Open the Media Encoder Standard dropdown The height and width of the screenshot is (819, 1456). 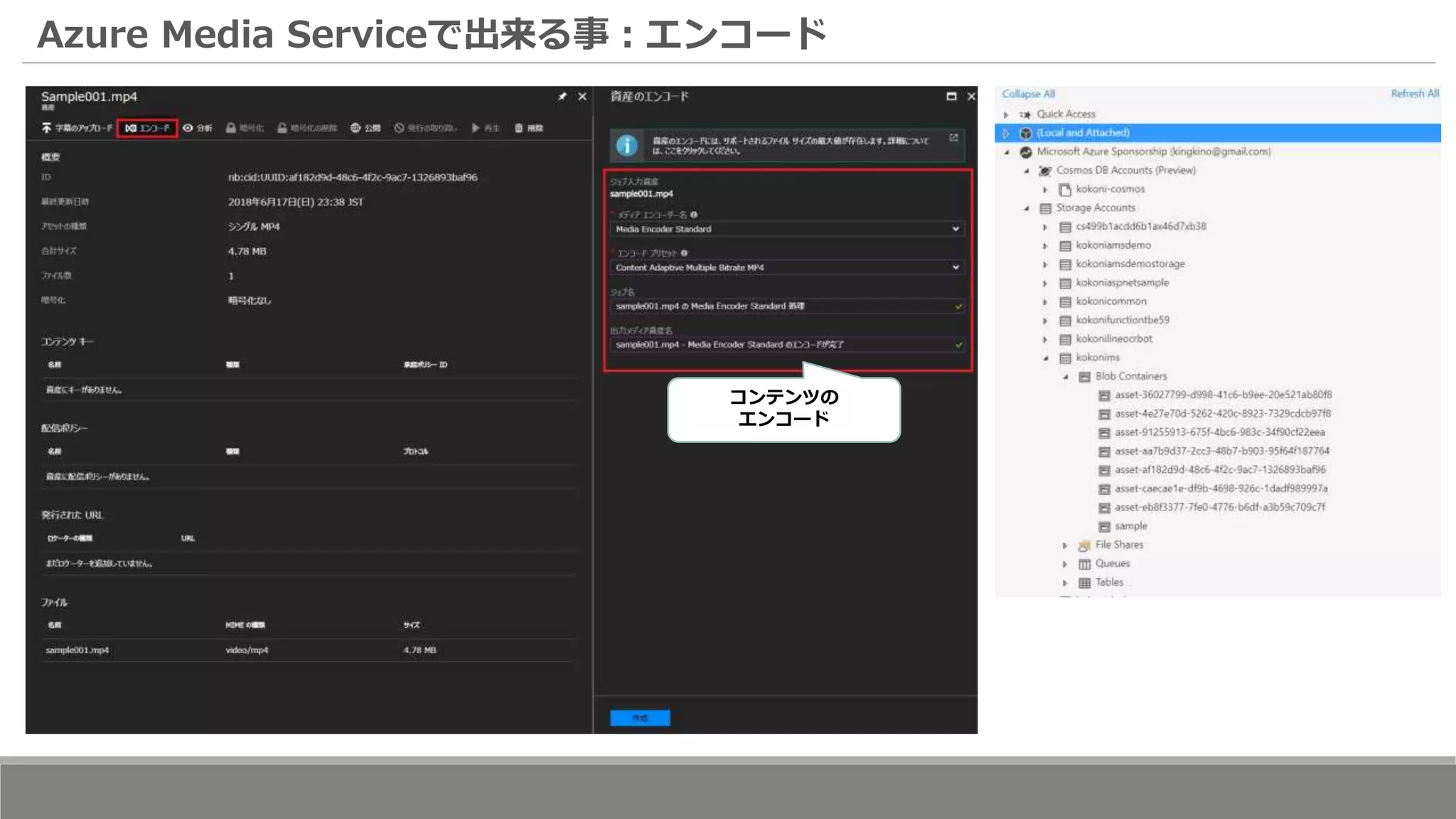(787, 229)
